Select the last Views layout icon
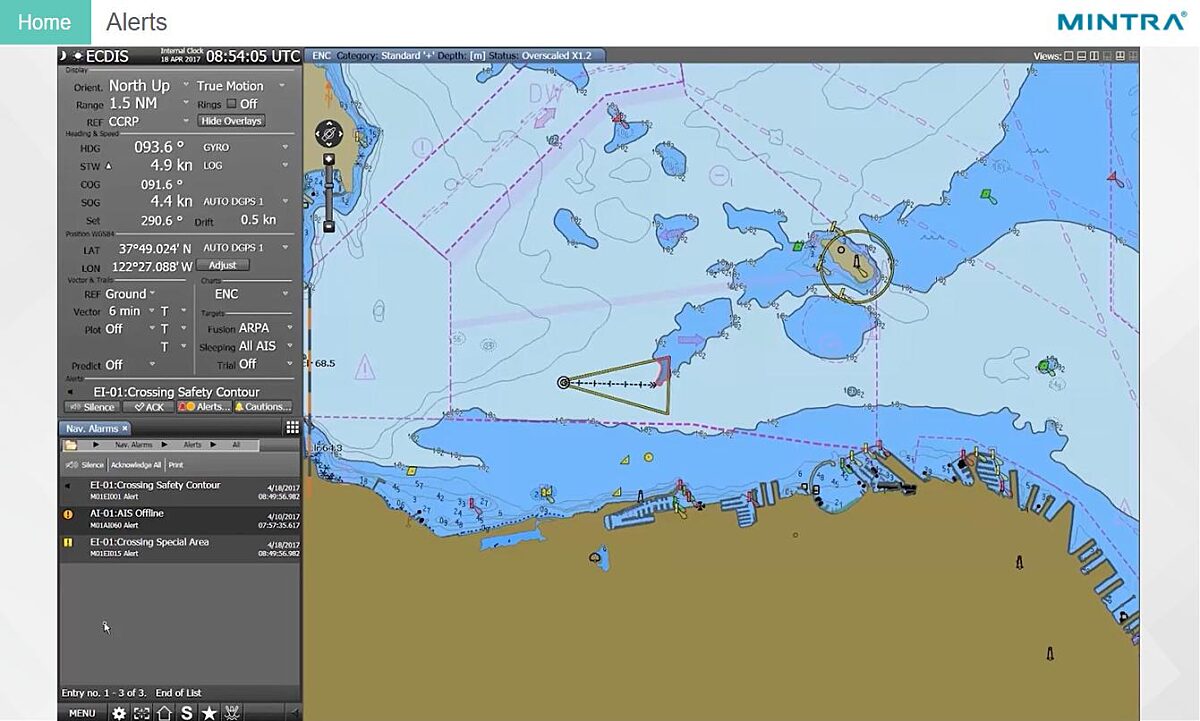 pyautogui.click(x=1134, y=56)
